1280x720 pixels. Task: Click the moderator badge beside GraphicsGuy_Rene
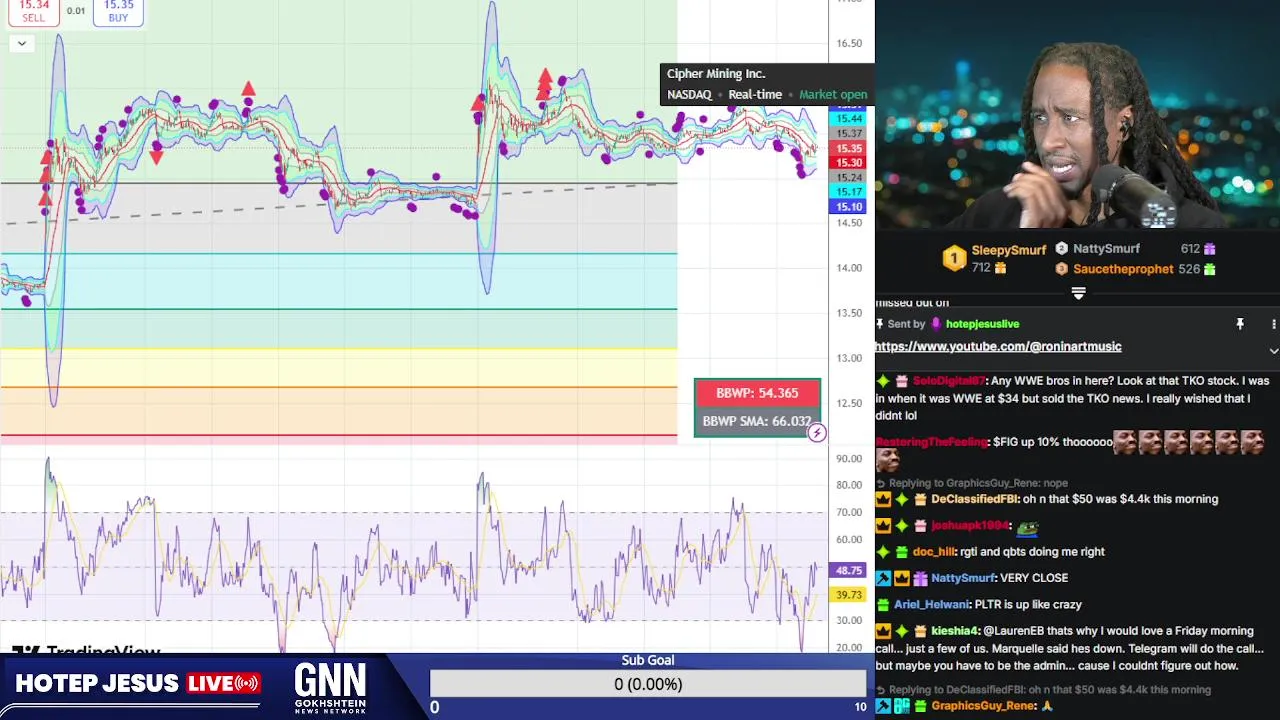(883, 706)
